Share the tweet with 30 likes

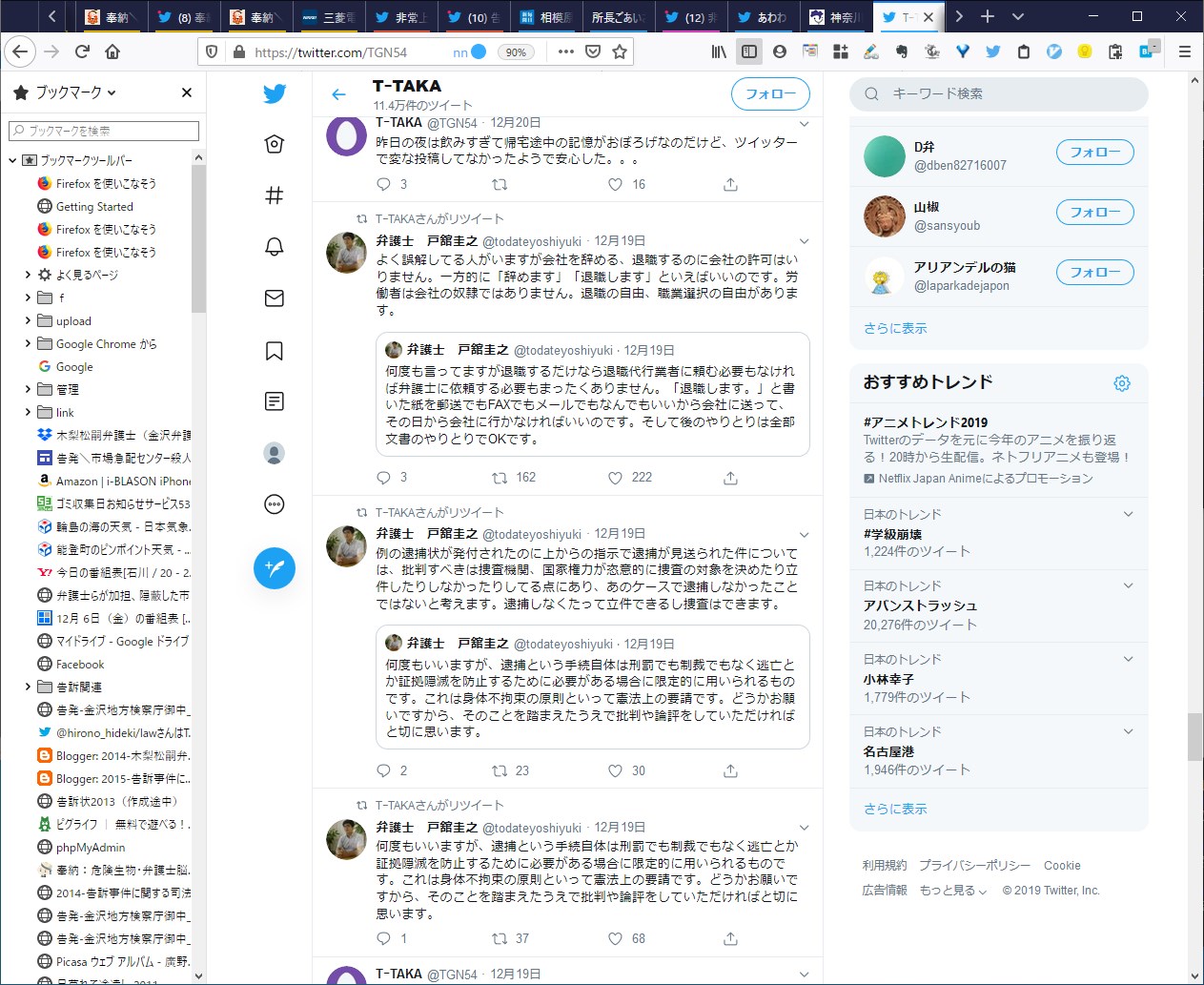[x=730, y=770]
